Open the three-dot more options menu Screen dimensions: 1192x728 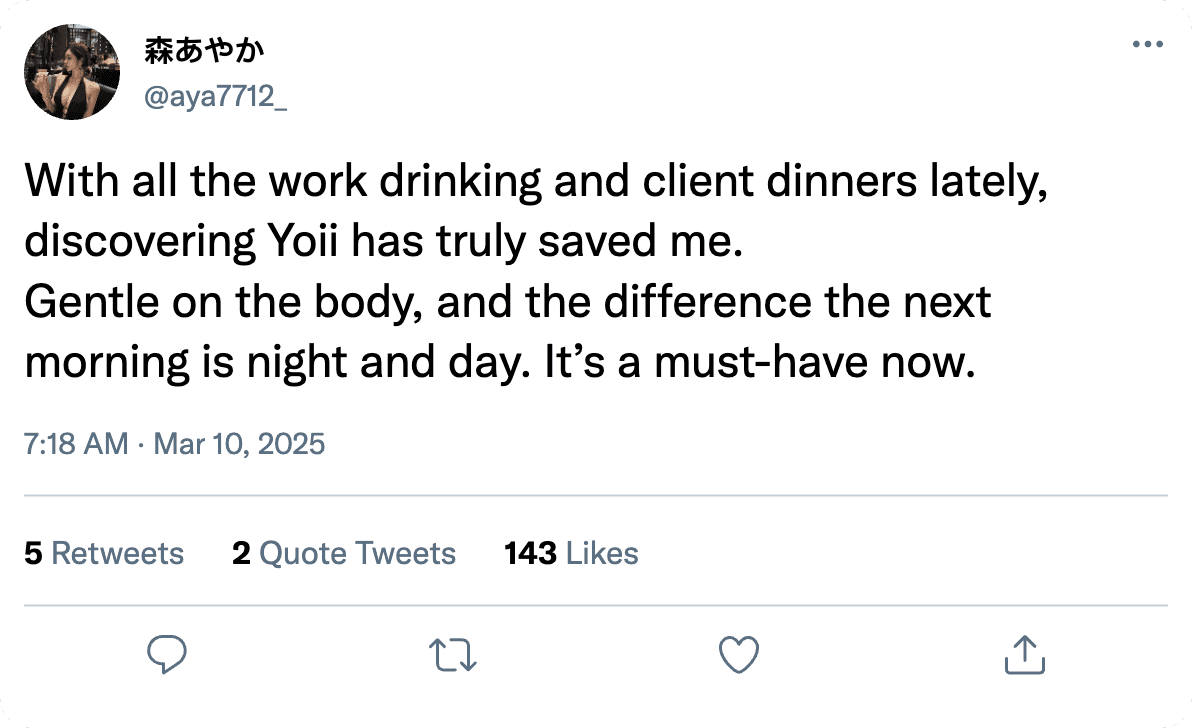[x=1147, y=44]
